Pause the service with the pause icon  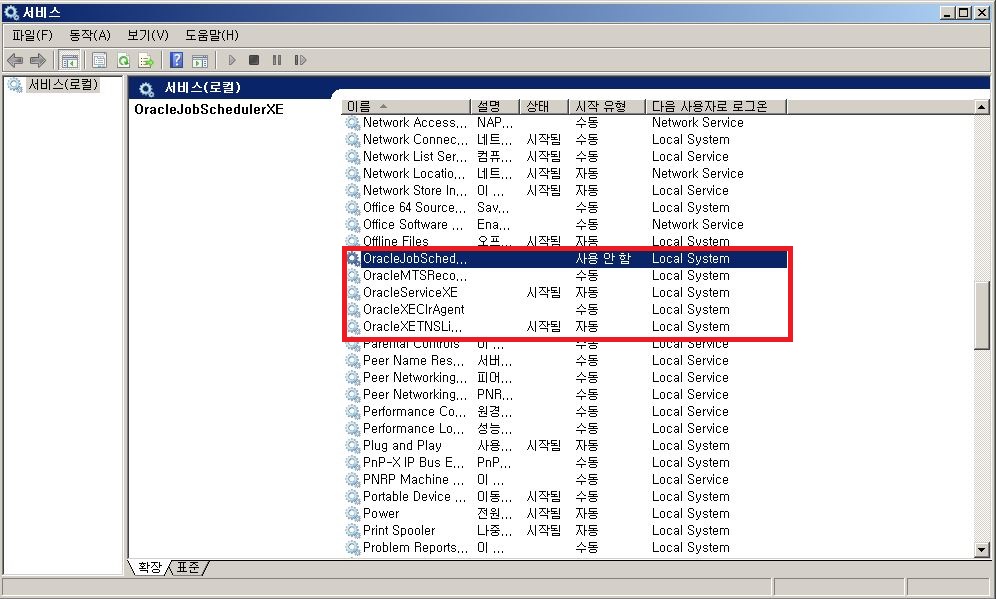click(x=277, y=60)
